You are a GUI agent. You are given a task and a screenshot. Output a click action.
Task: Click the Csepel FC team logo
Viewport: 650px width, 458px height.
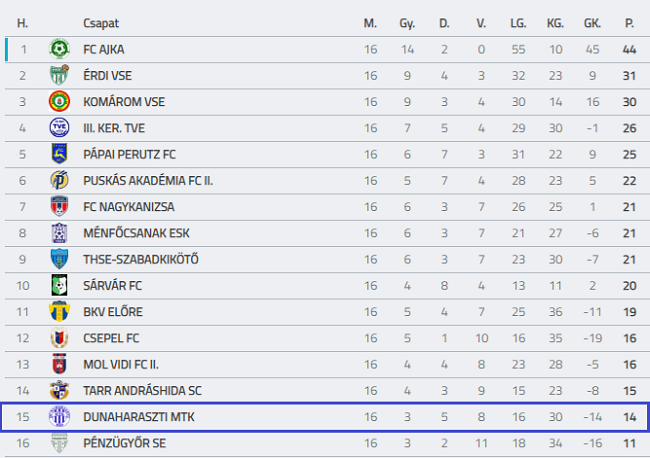tap(59, 337)
